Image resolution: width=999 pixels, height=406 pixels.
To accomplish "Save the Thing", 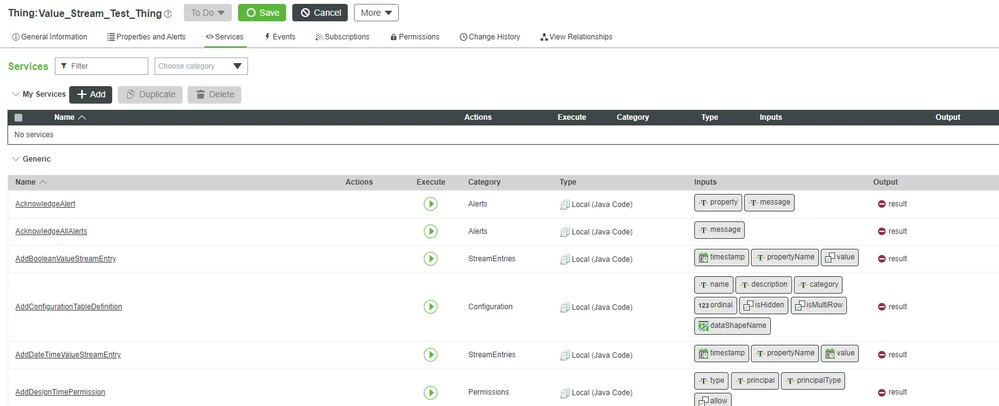I will [262, 13].
